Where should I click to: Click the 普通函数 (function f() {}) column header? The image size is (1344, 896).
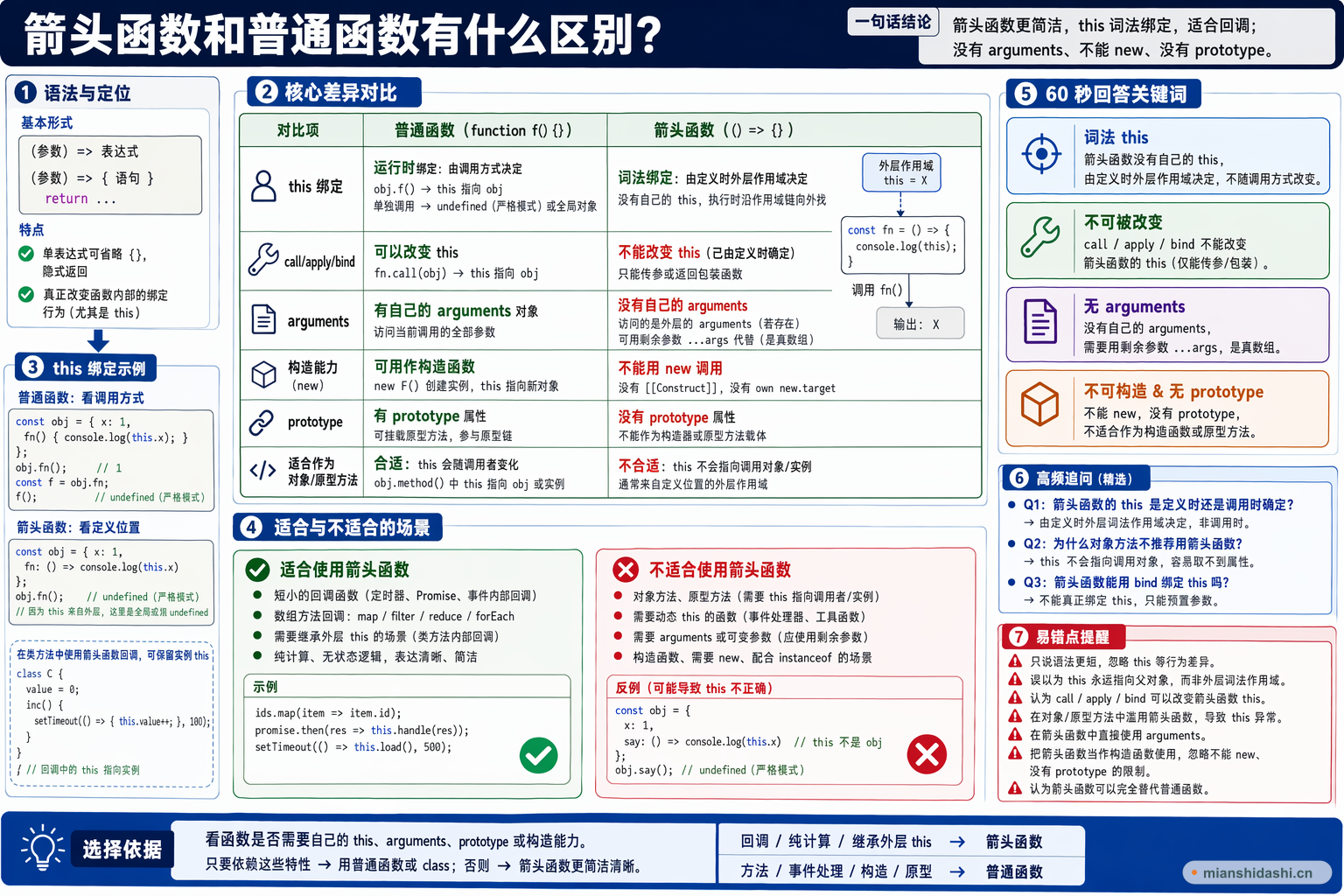(484, 130)
